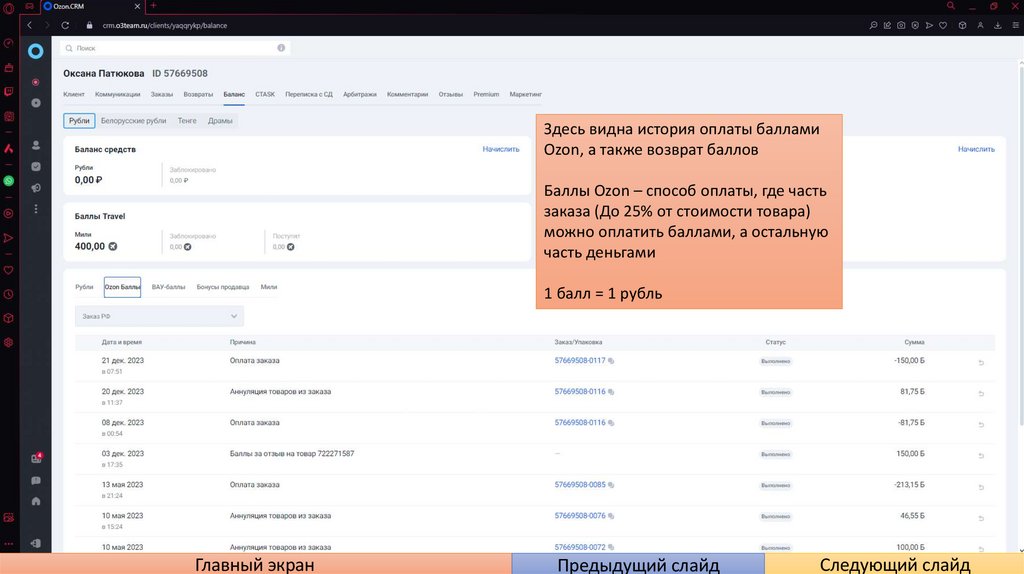Open the extensions cube in Opera sidebar
The image size is (1024, 574).
pos(8,318)
